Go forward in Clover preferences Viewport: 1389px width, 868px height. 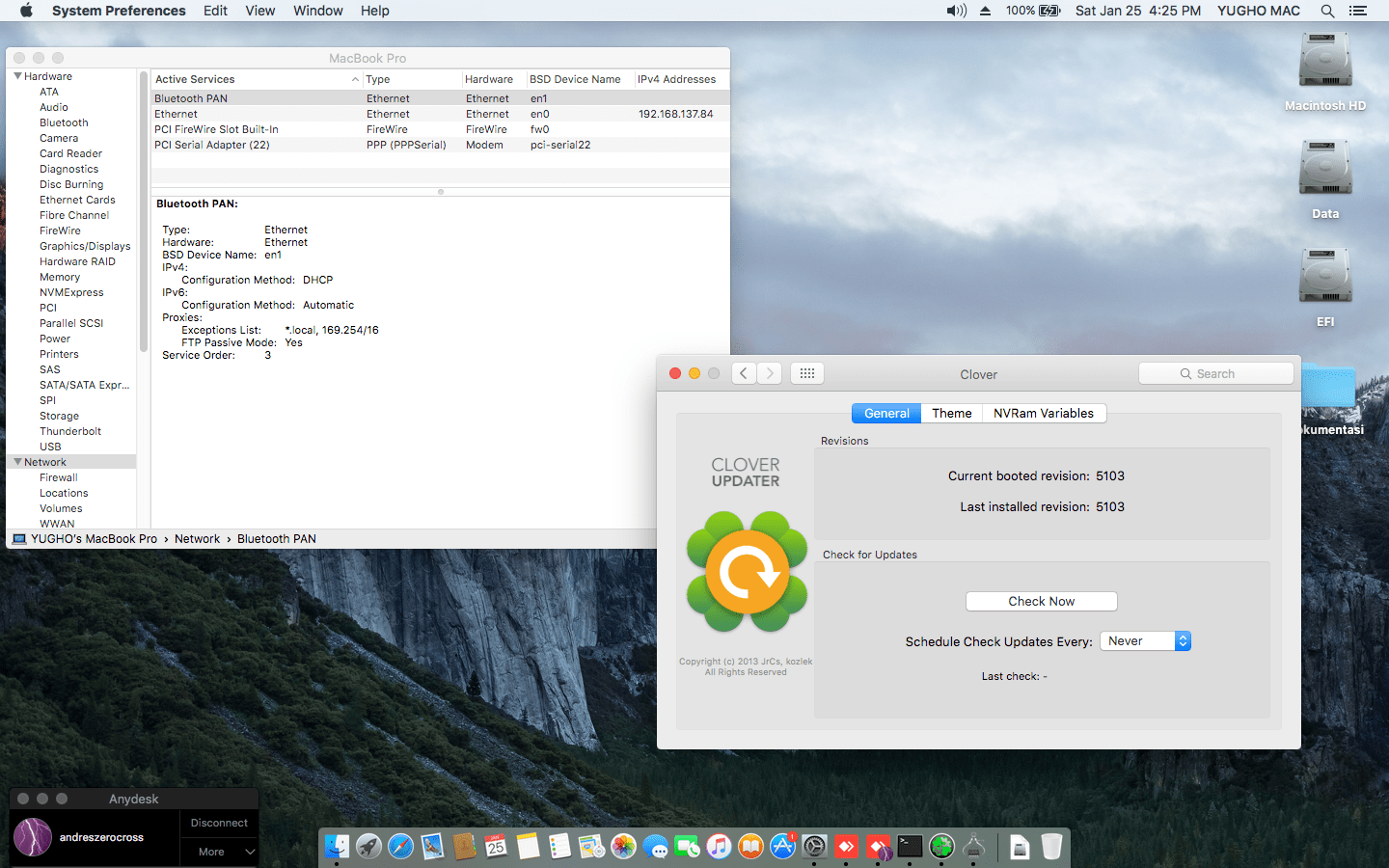point(770,373)
